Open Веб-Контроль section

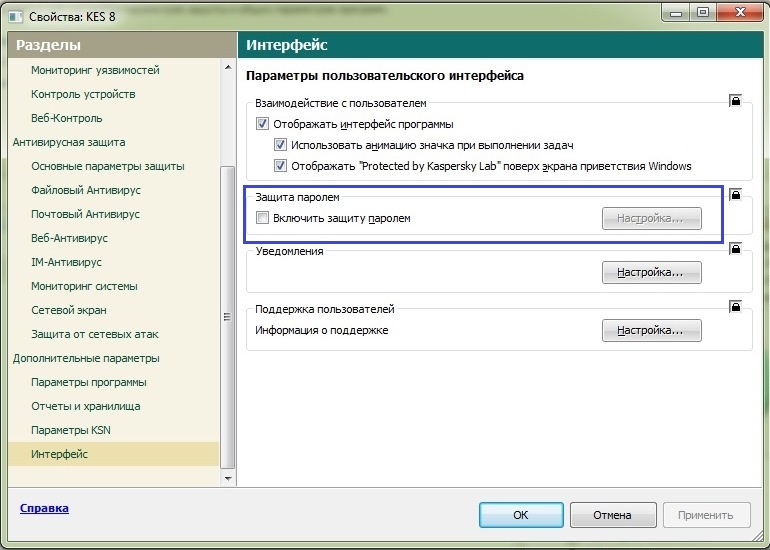pyautogui.click(x=67, y=118)
